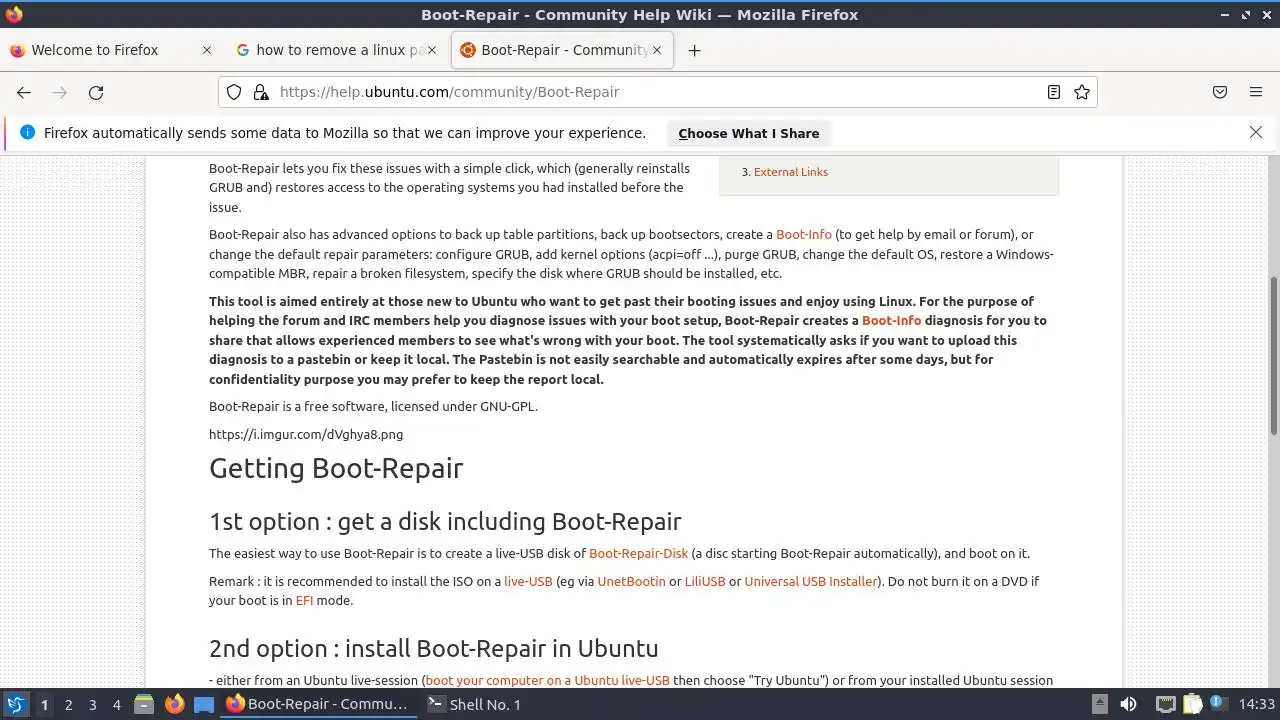This screenshot has width=1280, height=720.
Task: Click the taskbar clock showing 14:33
Action: [x=1256, y=704]
